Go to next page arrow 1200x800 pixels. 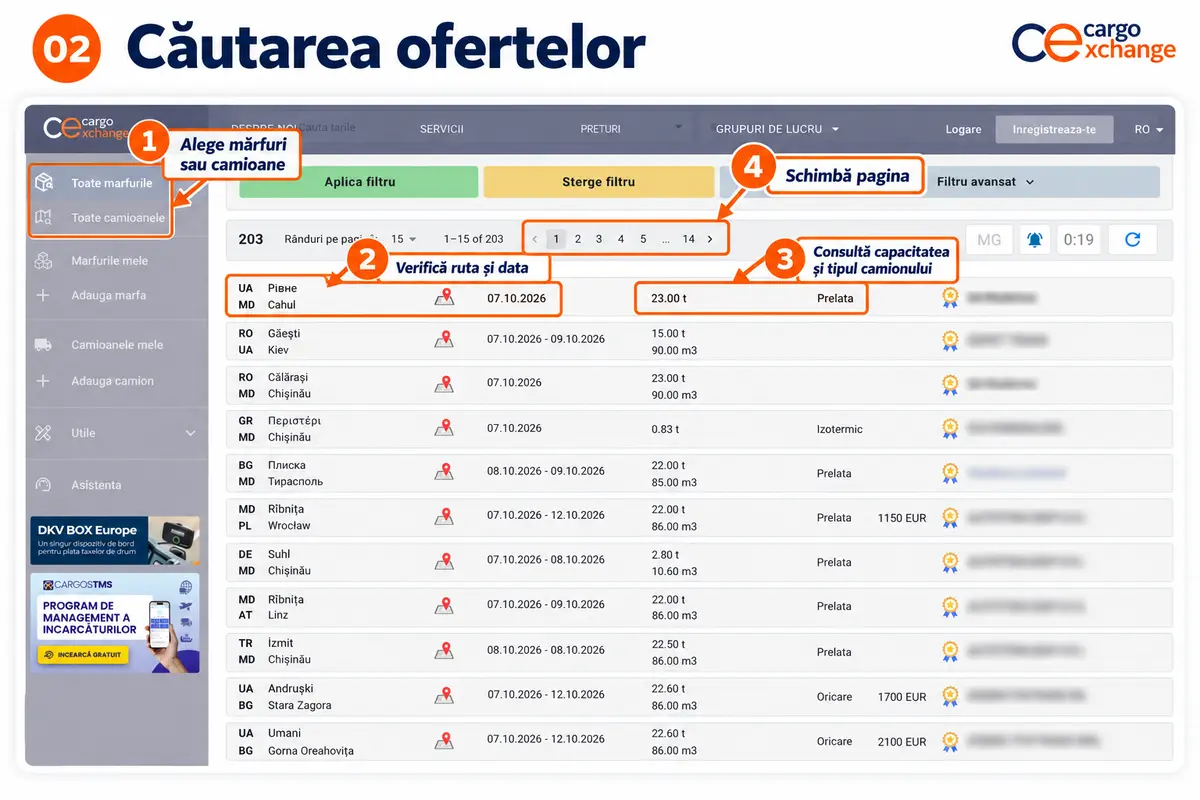point(710,239)
